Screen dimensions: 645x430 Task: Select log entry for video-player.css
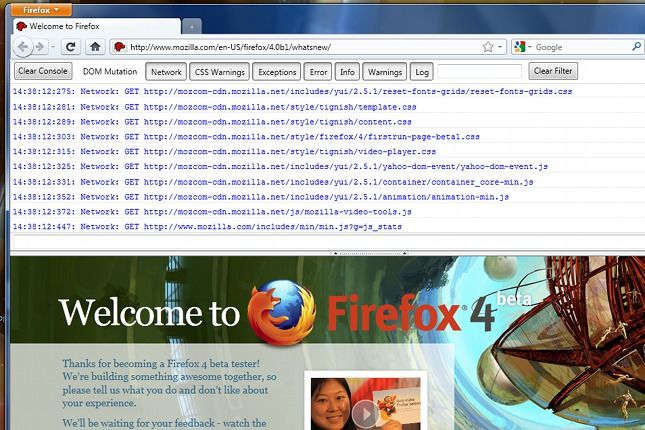pyautogui.click(x=327, y=151)
